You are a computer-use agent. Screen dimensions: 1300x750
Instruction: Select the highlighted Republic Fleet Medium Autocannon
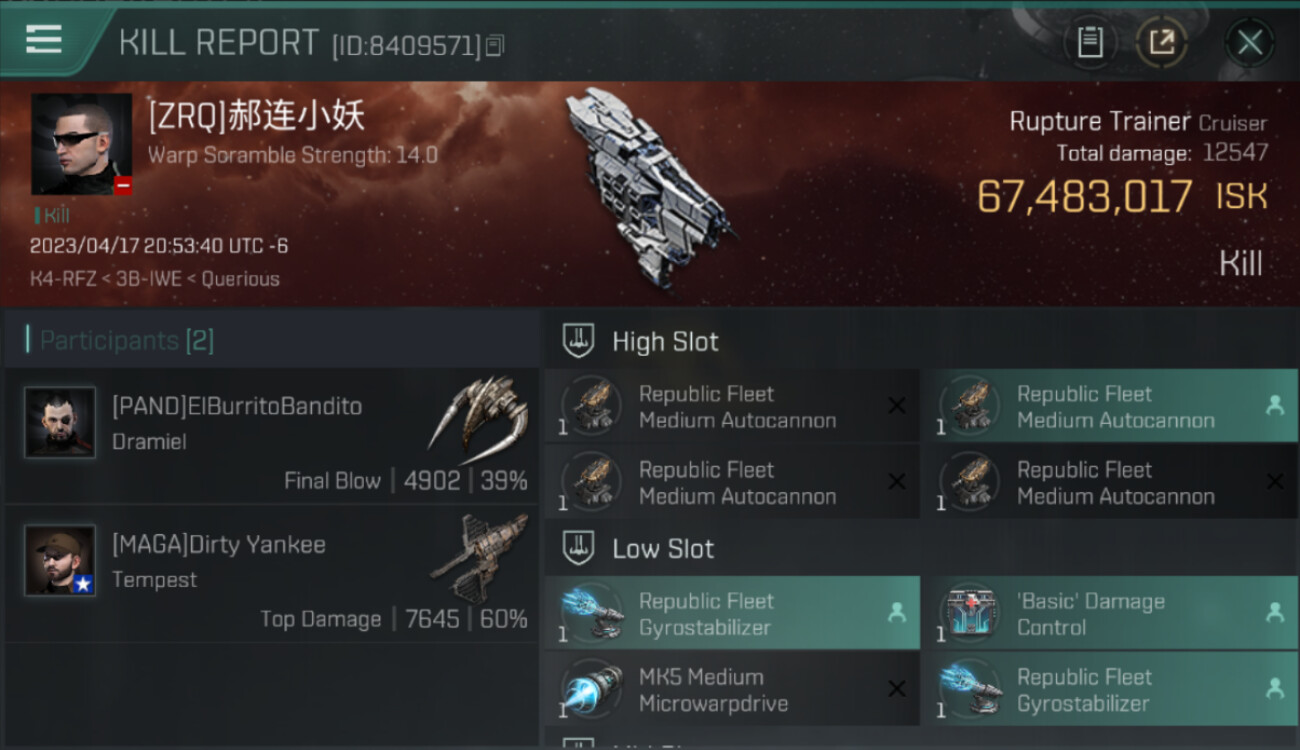(1110, 407)
